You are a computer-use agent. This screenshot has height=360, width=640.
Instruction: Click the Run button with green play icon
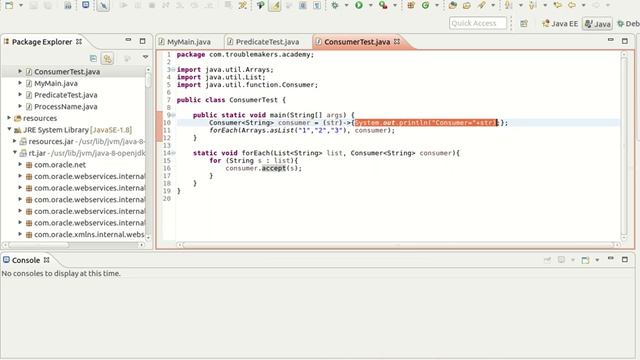pyautogui.click(x=359, y=5)
